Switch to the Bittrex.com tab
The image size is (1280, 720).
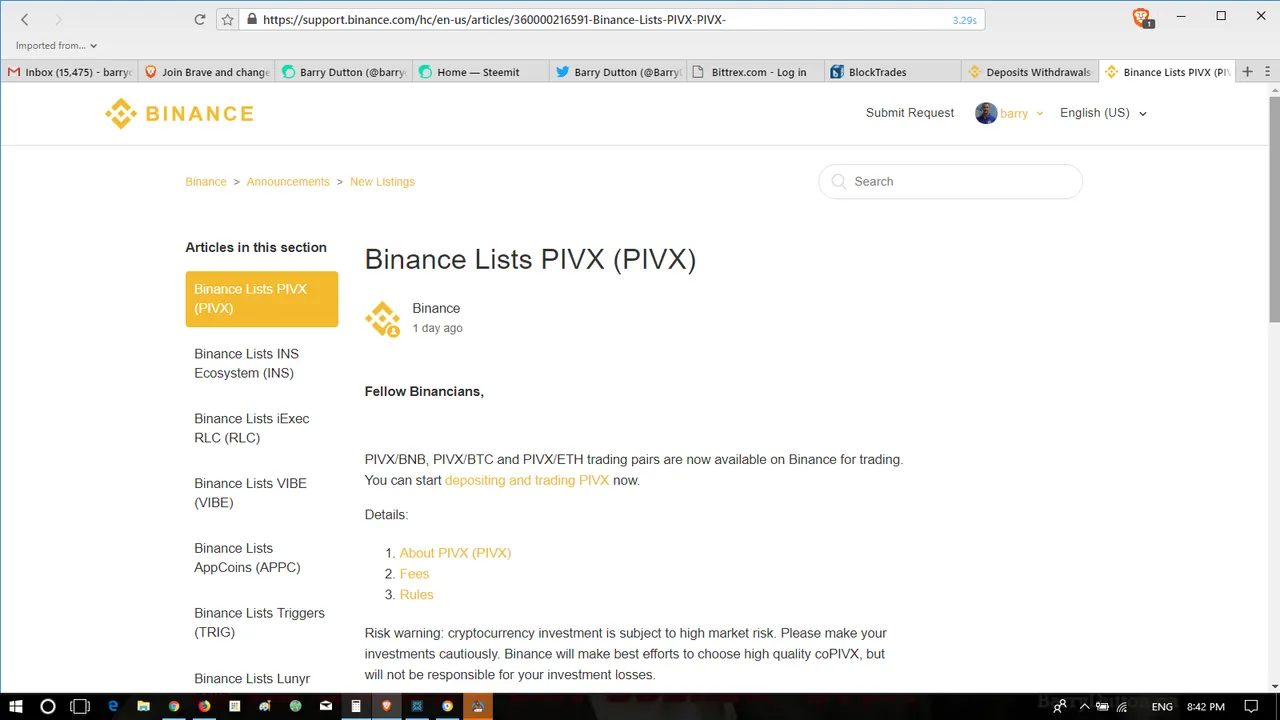756,72
